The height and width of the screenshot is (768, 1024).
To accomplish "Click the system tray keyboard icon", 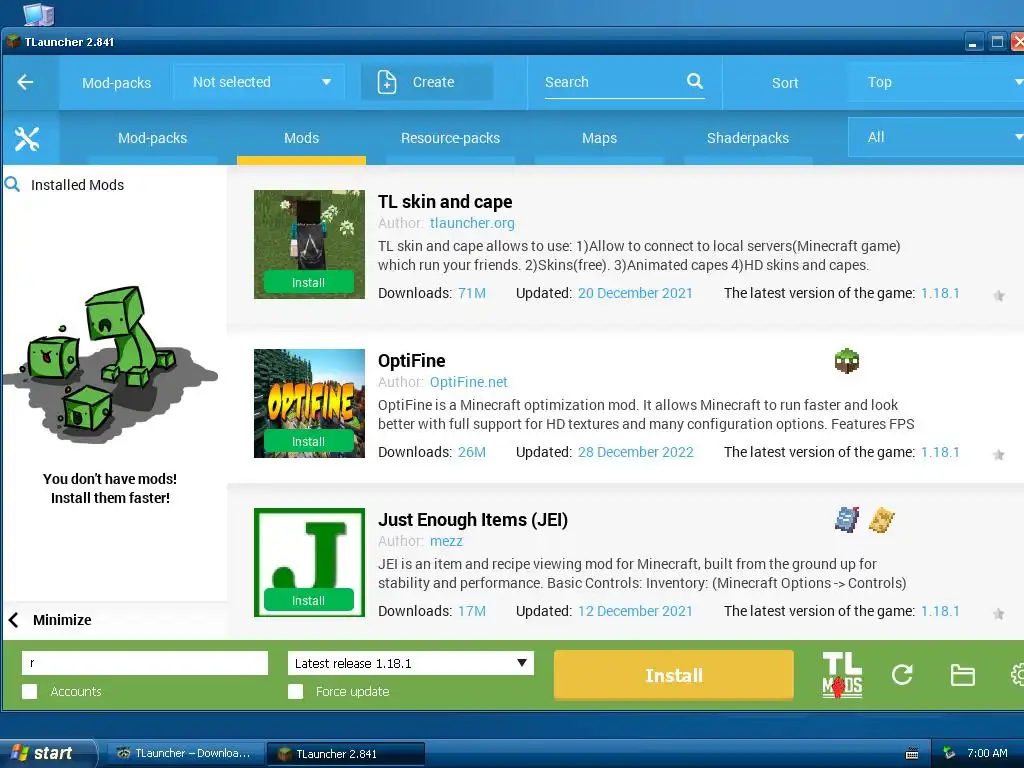I will [912, 754].
